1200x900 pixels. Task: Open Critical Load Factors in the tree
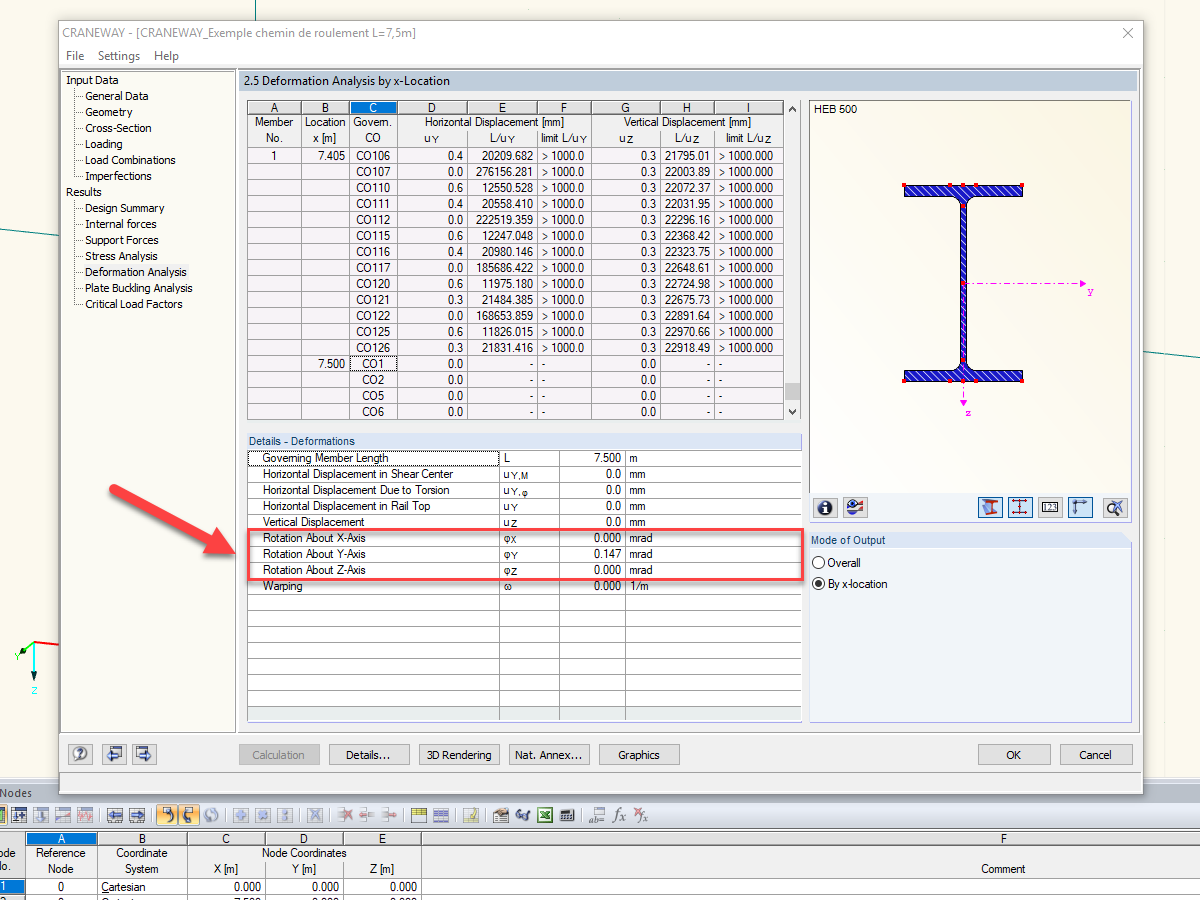[133, 304]
